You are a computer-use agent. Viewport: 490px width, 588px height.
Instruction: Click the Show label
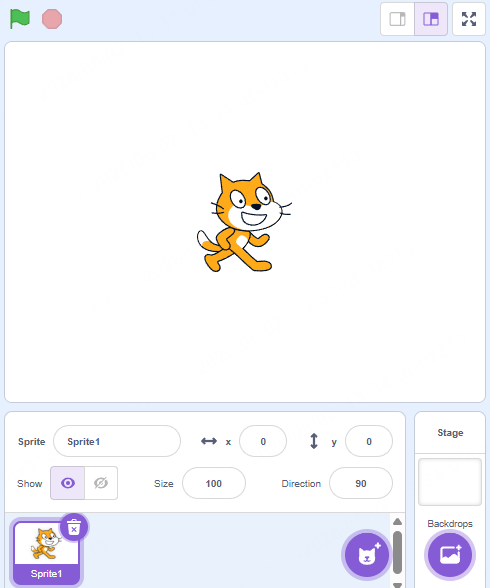pos(30,483)
